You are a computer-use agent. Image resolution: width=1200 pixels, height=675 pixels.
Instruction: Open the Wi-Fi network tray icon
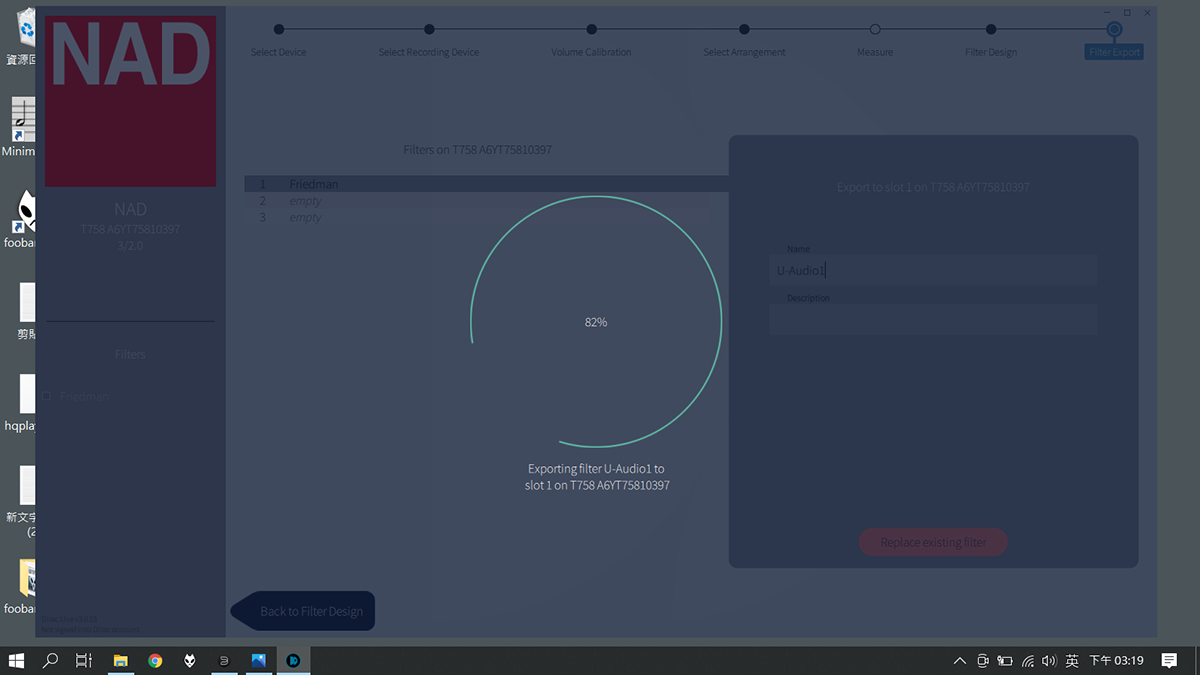coord(1028,661)
